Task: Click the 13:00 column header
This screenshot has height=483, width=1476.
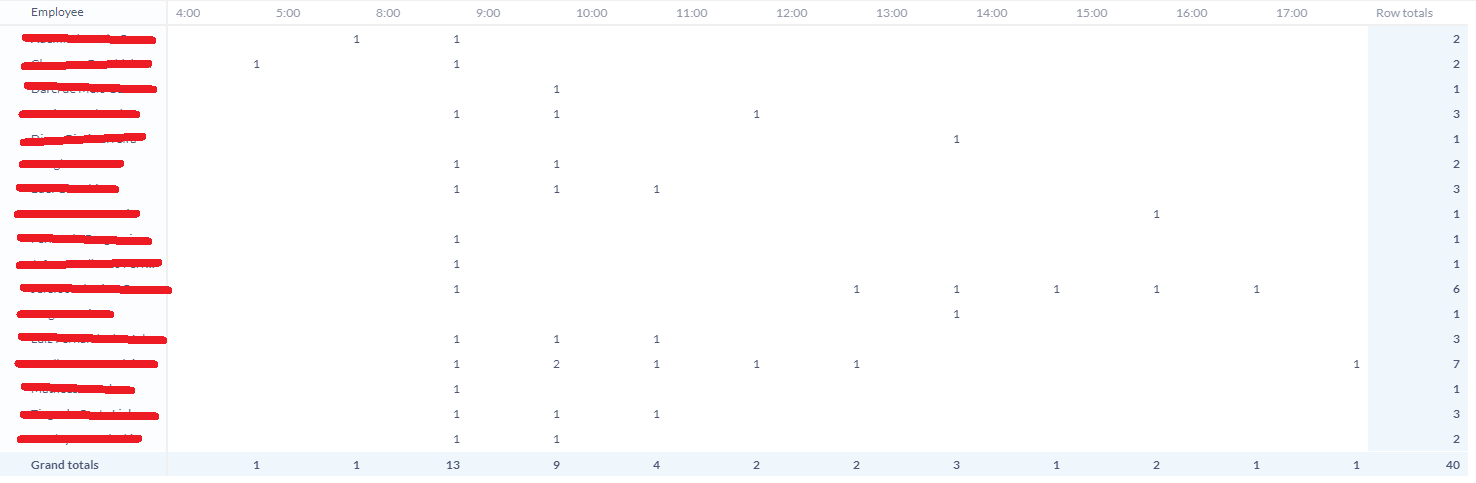Action: pyautogui.click(x=891, y=13)
